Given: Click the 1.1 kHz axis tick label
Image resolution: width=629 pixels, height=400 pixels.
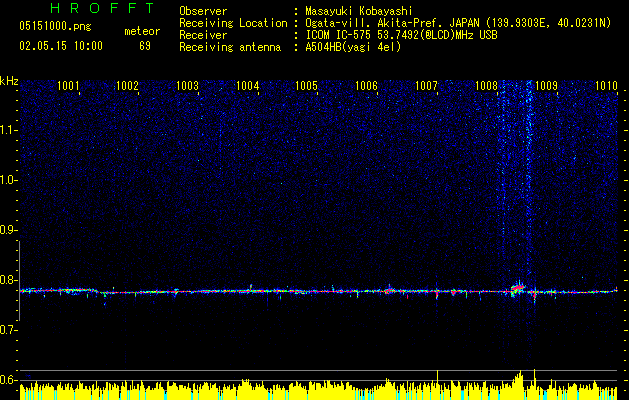Looking at the screenshot, I should [8, 130].
